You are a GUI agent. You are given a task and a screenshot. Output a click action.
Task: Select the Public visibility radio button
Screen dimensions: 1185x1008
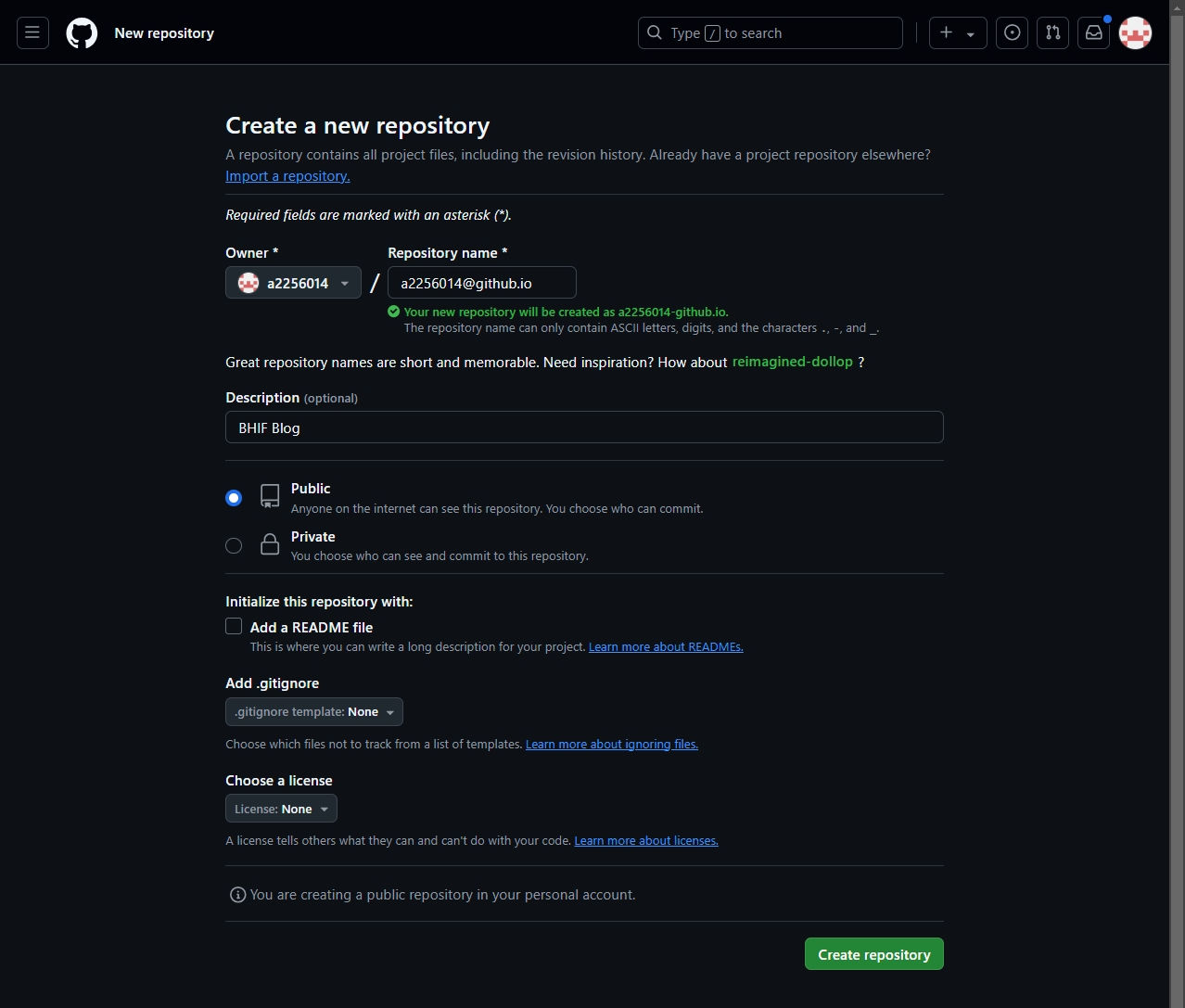234,498
